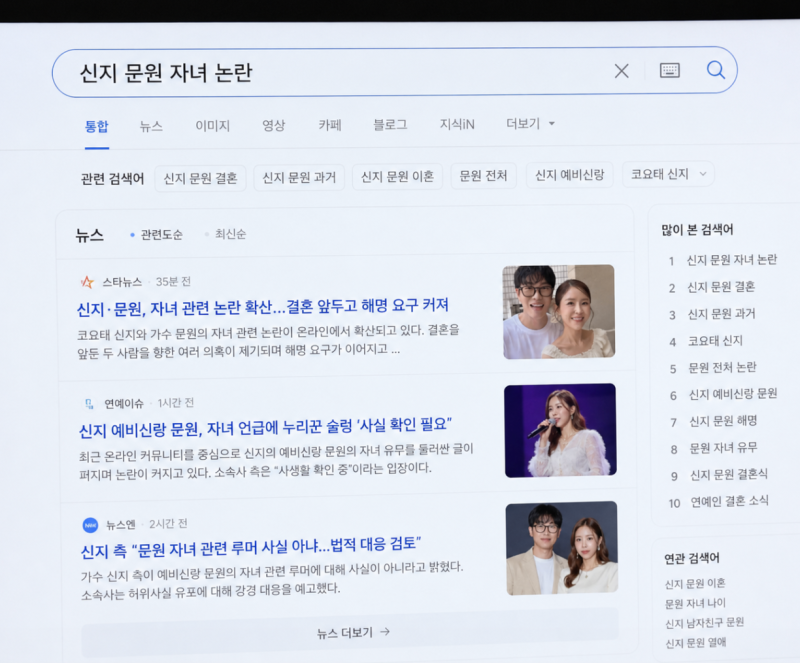Click the 연예이슈 source icon
Screen dimensions: 800x663
point(89,404)
